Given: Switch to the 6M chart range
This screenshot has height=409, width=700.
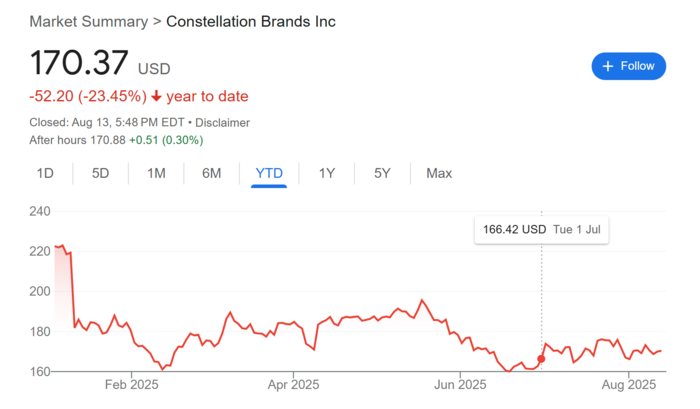Looking at the screenshot, I should click(212, 173).
